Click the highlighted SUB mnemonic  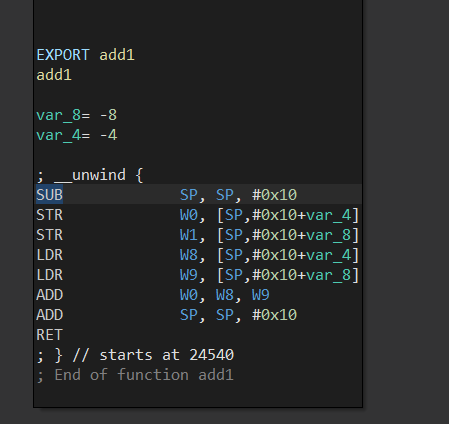pos(49,195)
